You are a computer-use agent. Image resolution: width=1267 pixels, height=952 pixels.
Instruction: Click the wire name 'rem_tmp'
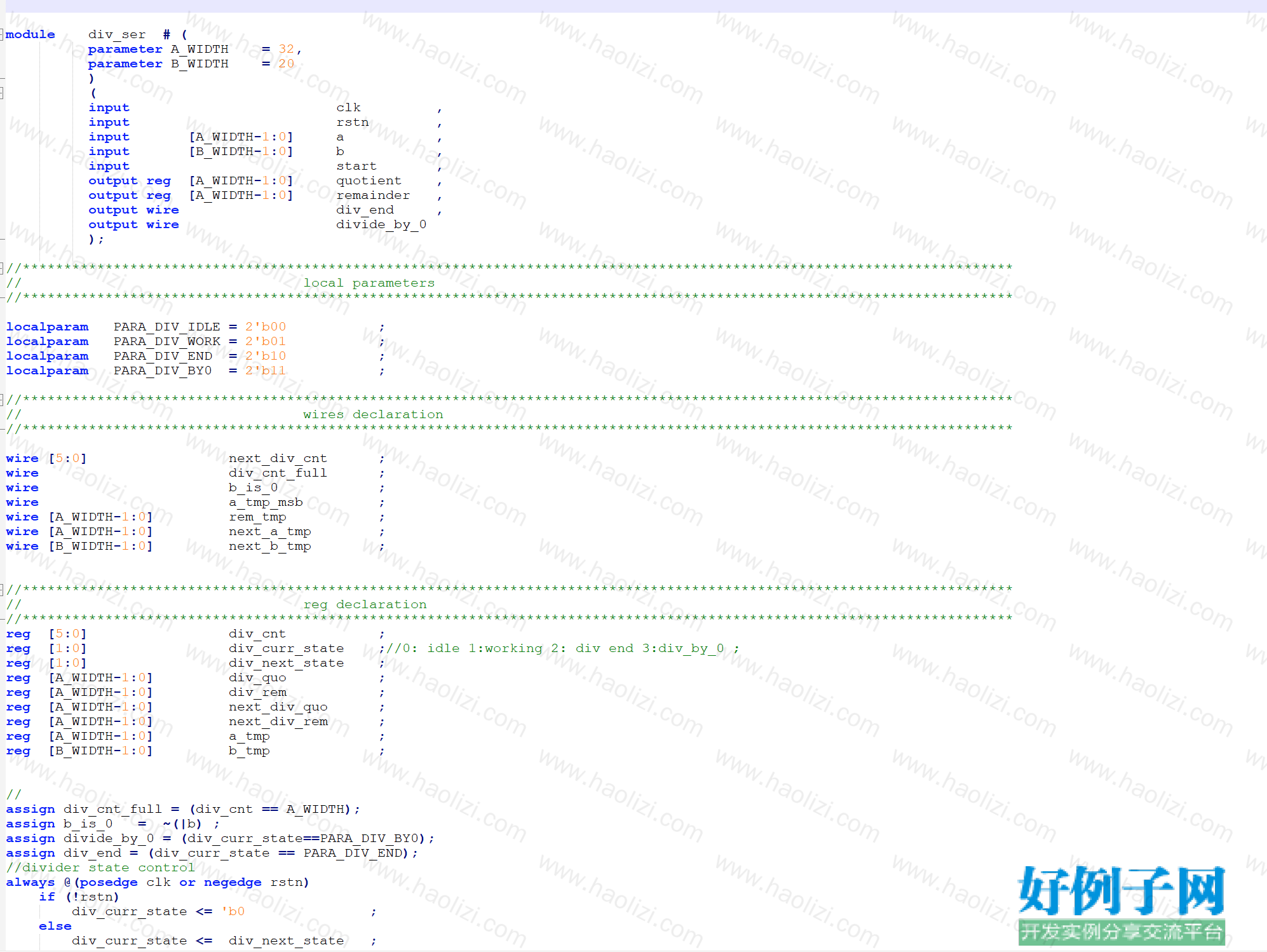pyautogui.click(x=257, y=517)
